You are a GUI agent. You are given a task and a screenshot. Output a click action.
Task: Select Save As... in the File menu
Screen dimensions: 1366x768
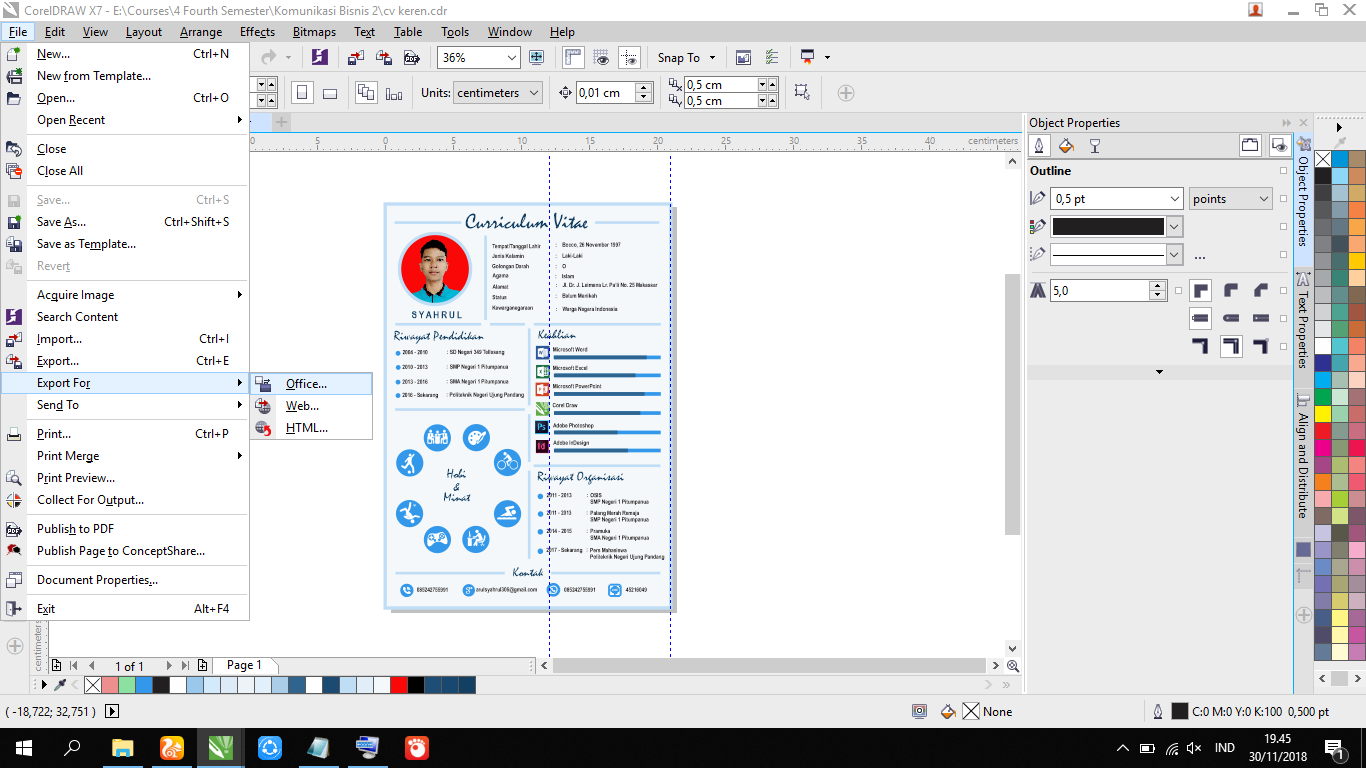click(125, 222)
